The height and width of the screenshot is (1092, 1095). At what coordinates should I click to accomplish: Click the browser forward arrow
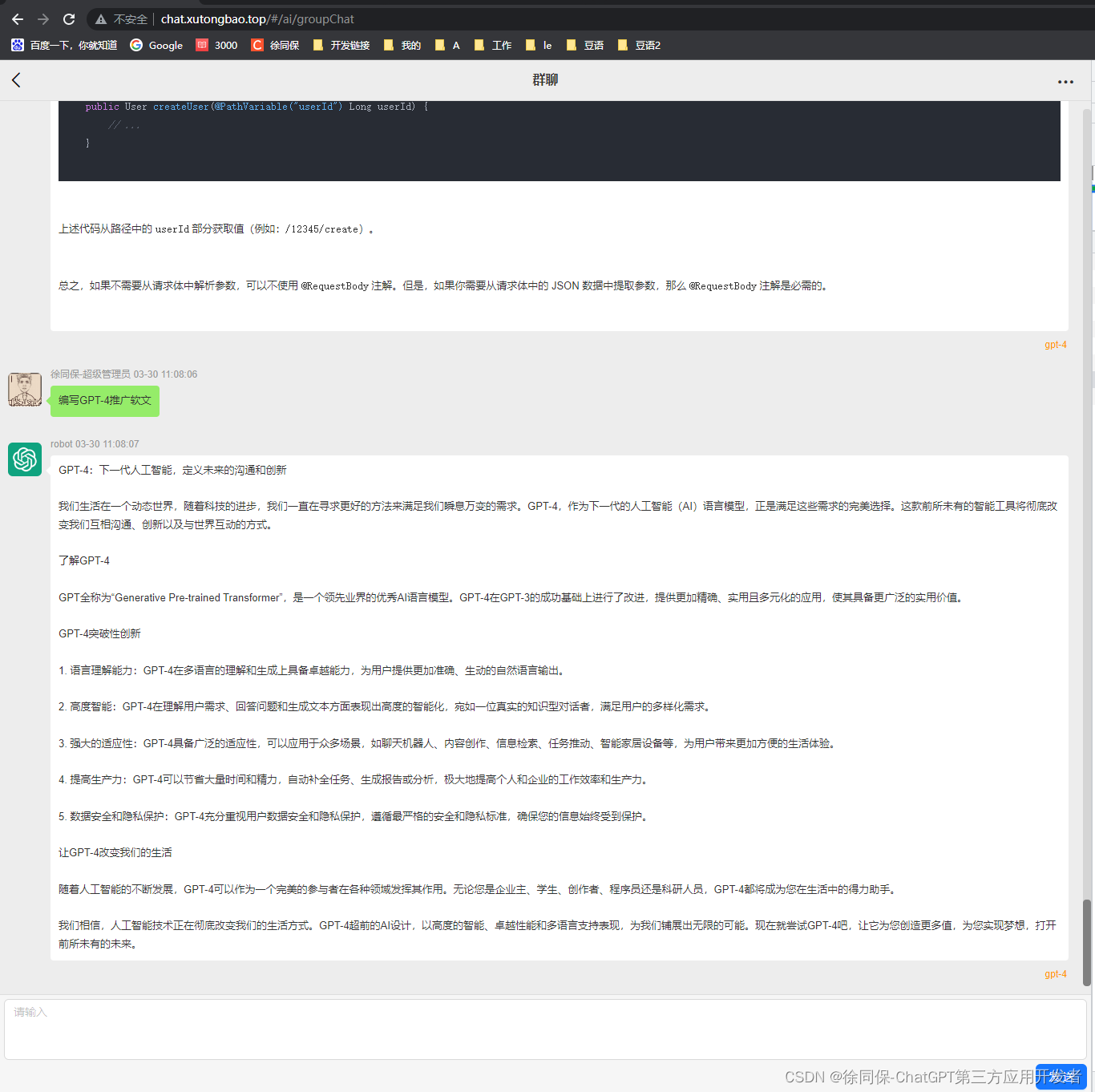click(43, 18)
